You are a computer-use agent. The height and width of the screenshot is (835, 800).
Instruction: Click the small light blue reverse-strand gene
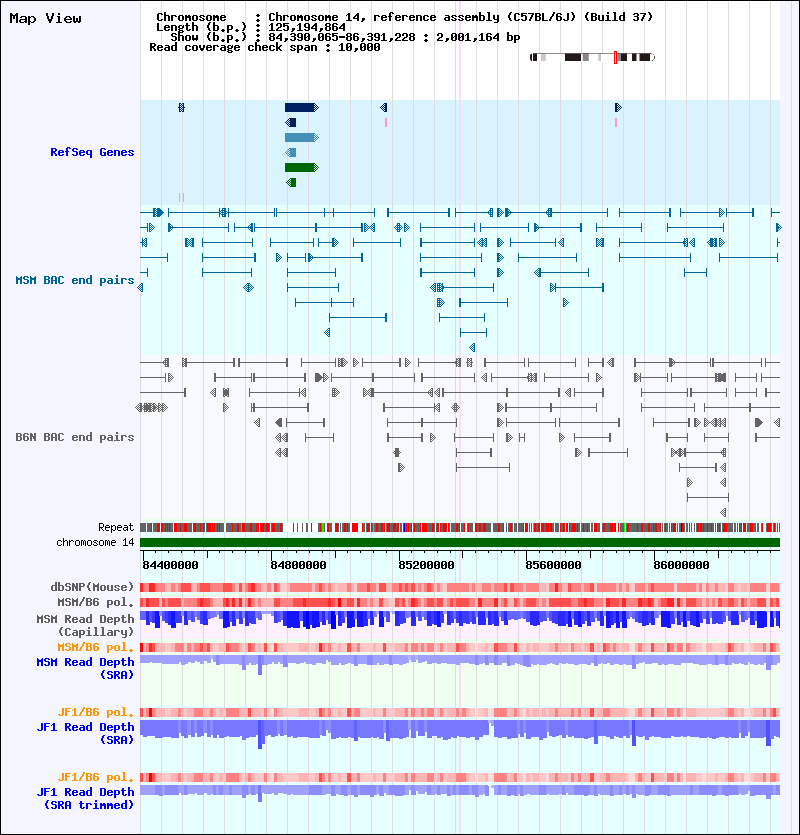click(x=290, y=152)
